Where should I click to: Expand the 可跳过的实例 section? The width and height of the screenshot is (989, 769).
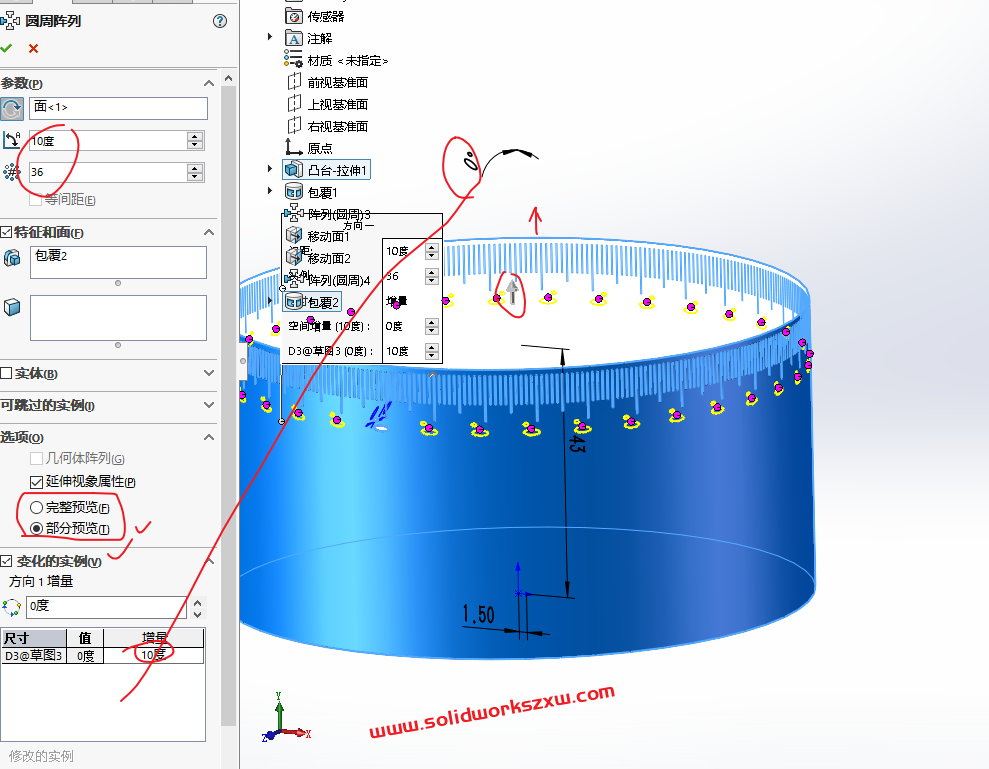click(x=209, y=405)
